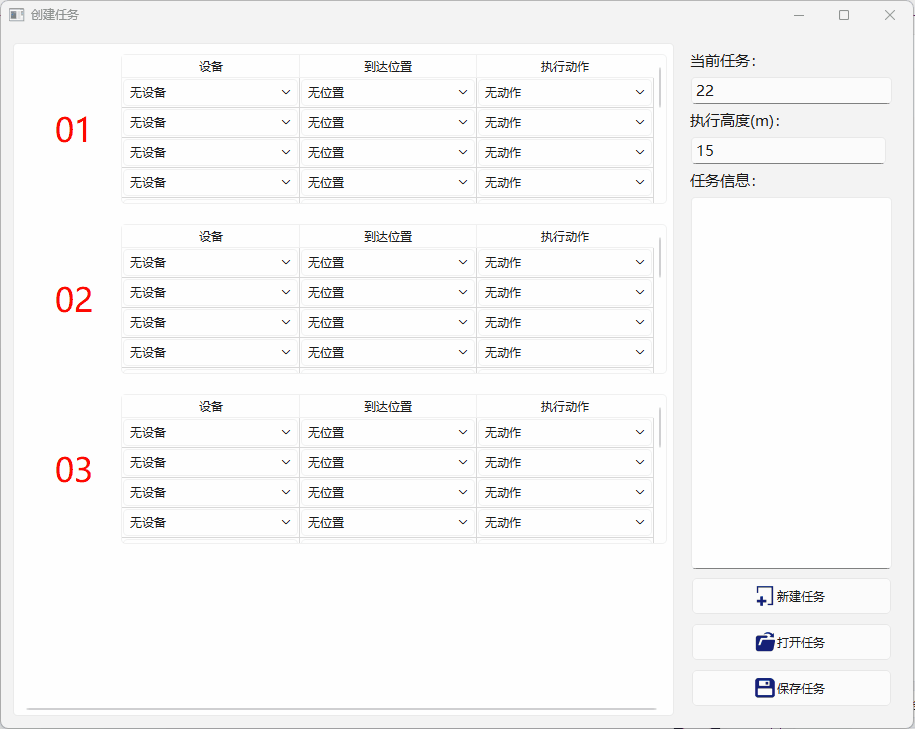Click the red 03 group label
The image size is (915, 729).
74,469
